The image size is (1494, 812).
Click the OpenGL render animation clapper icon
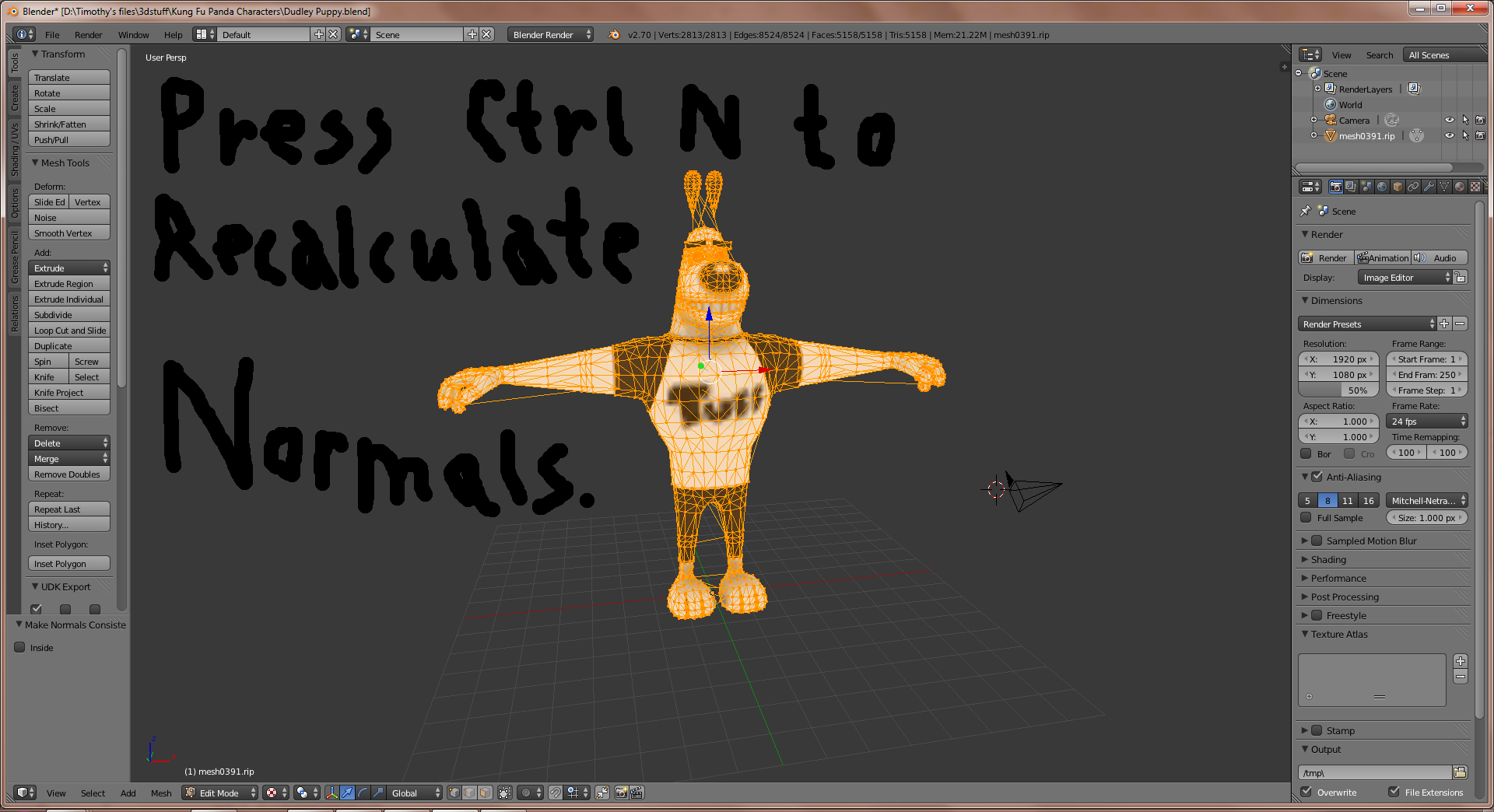pyautogui.click(x=637, y=793)
